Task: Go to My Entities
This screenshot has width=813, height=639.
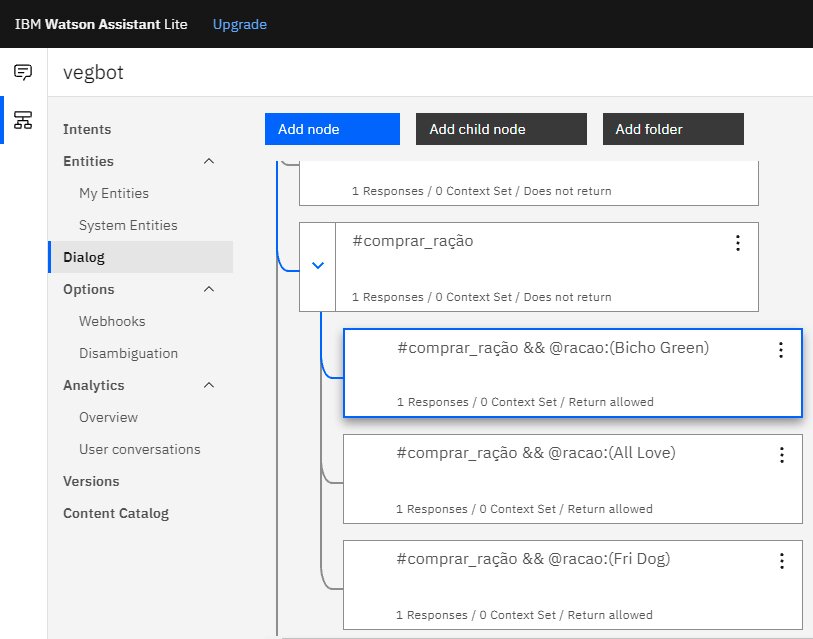Action: (x=113, y=193)
